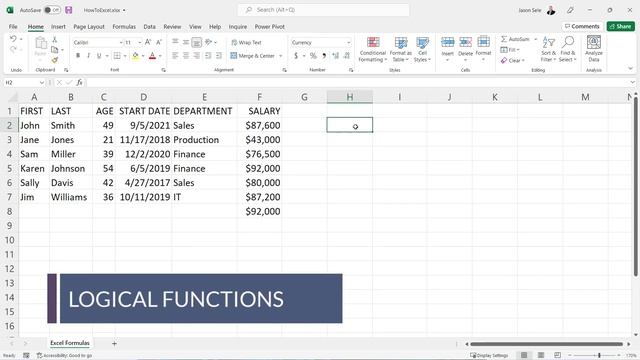Open Cell Styles gallery
The width and height of the screenshot is (640, 360).
click(422, 49)
